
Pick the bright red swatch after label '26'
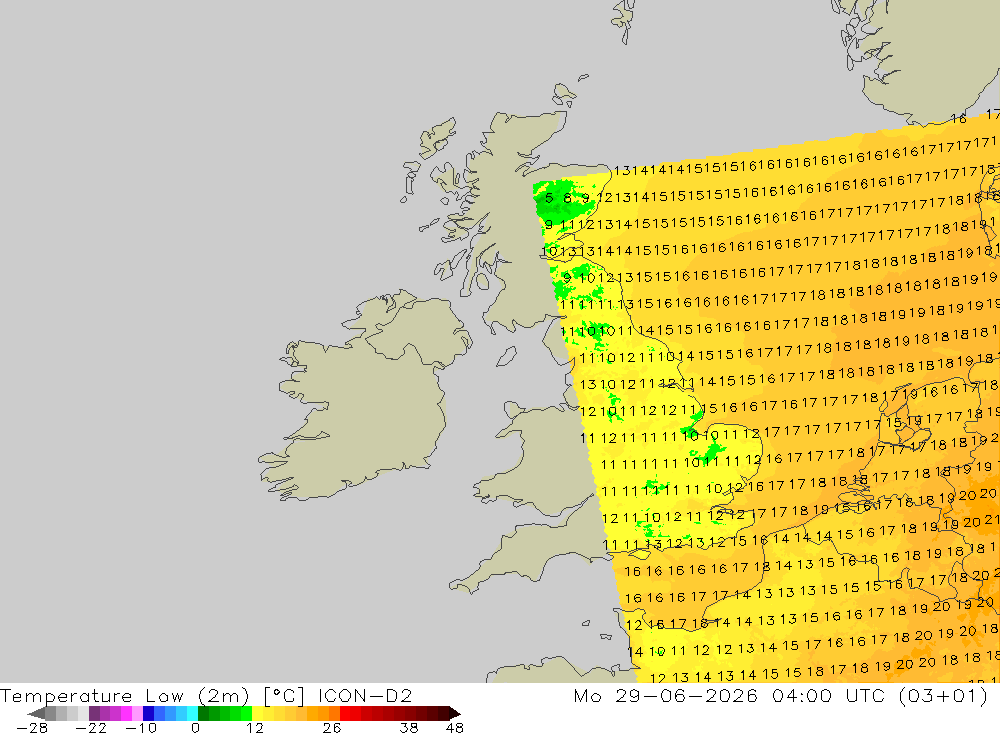tap(345, 714)
